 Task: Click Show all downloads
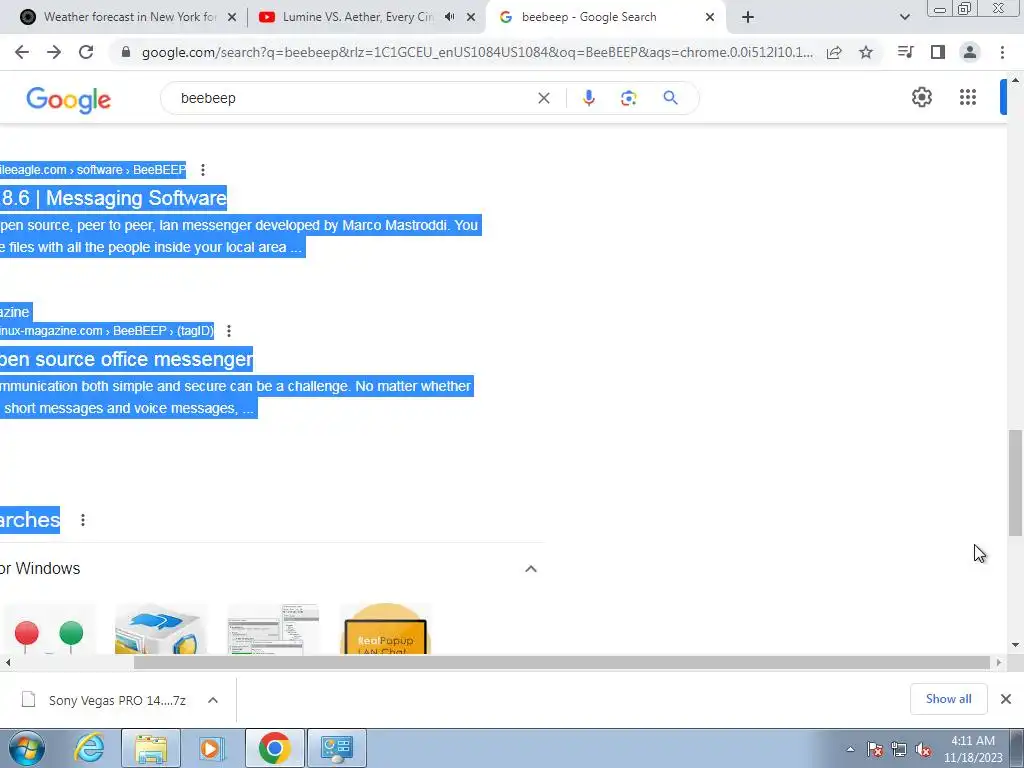[948, 699]
